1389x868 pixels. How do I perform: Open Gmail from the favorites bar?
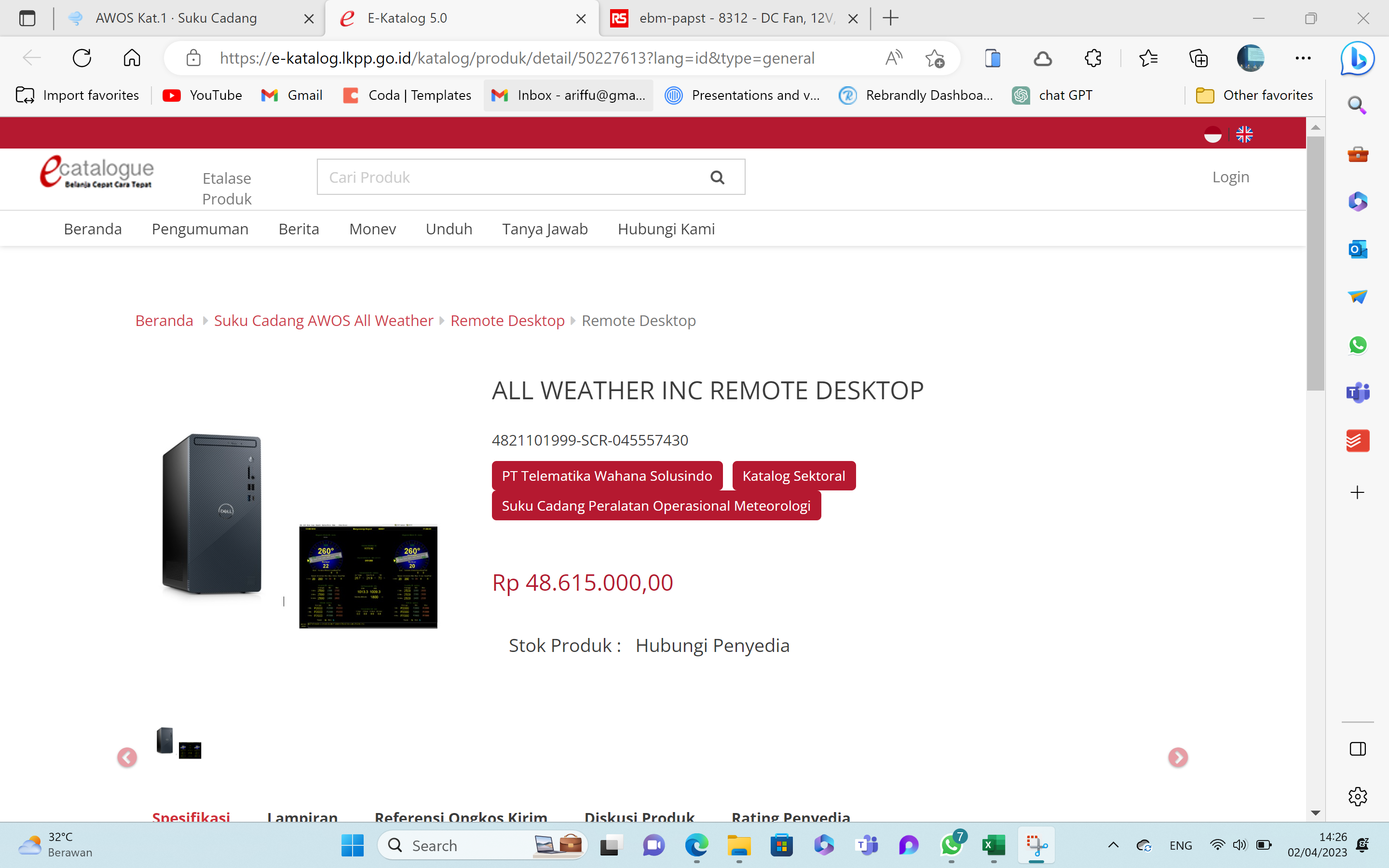pyautogui.click(x=292, y=95)
